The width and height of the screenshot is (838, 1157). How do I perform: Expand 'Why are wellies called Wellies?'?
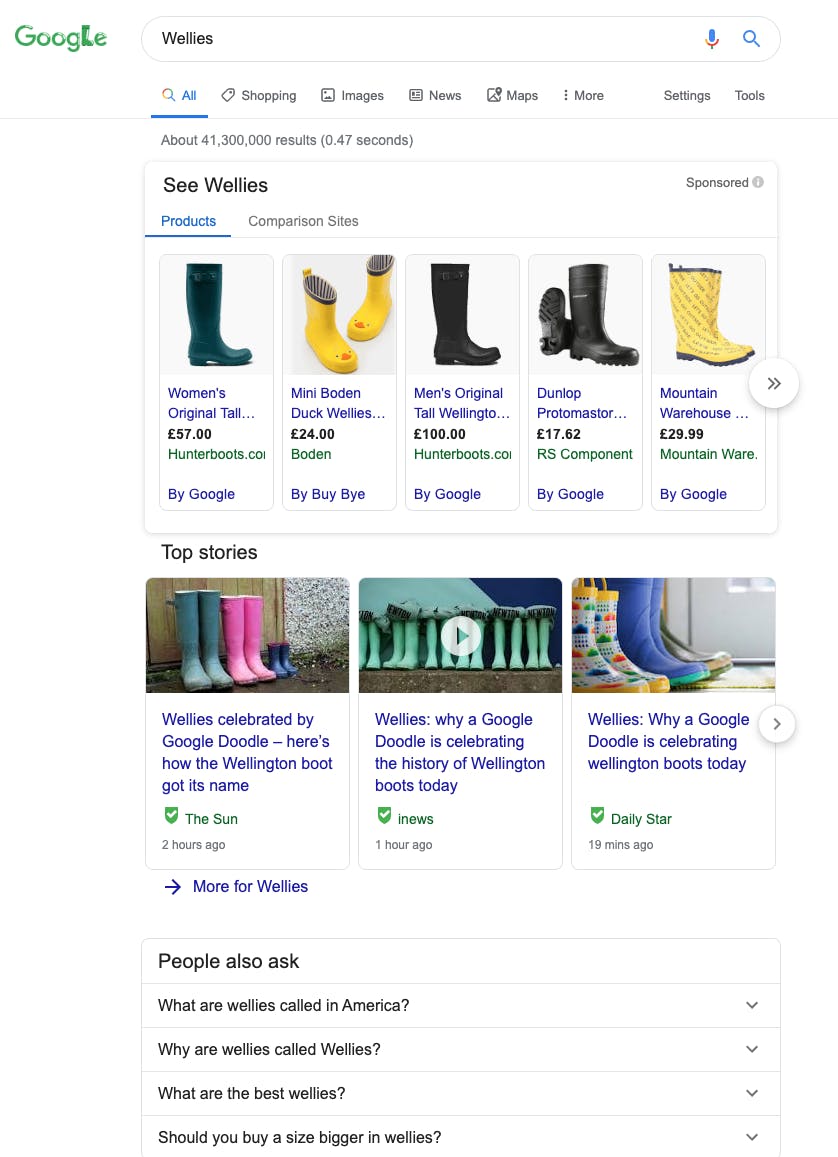tap(460, 1049)
